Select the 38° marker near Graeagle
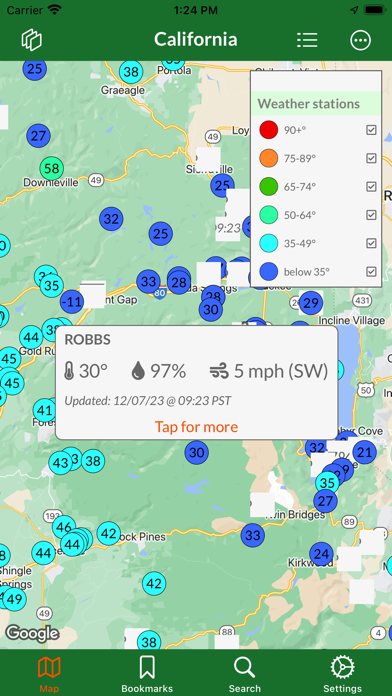Image resolution: width=392 pixels, height=696 pixels. tap(131, 71)
